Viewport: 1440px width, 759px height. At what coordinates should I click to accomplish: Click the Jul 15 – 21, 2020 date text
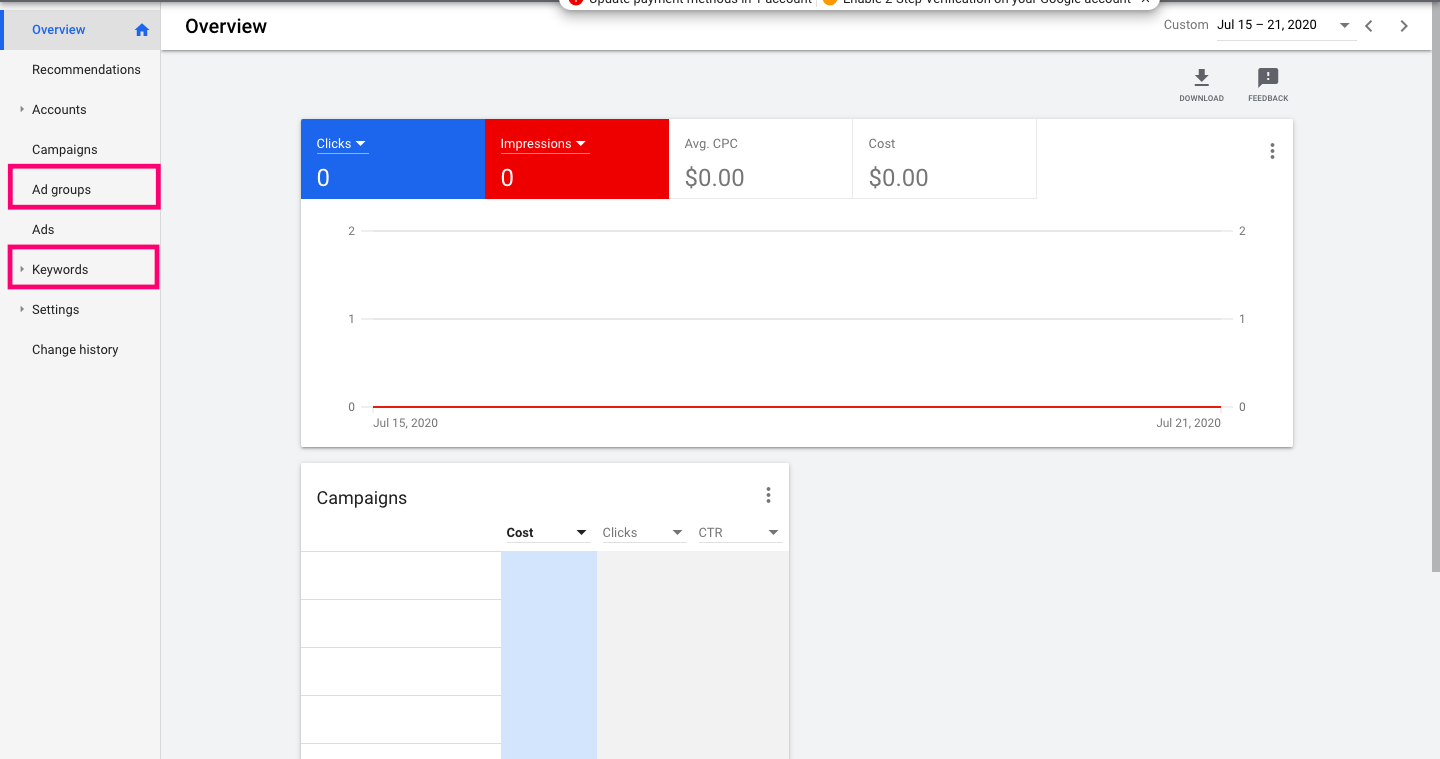point(1267,25)
